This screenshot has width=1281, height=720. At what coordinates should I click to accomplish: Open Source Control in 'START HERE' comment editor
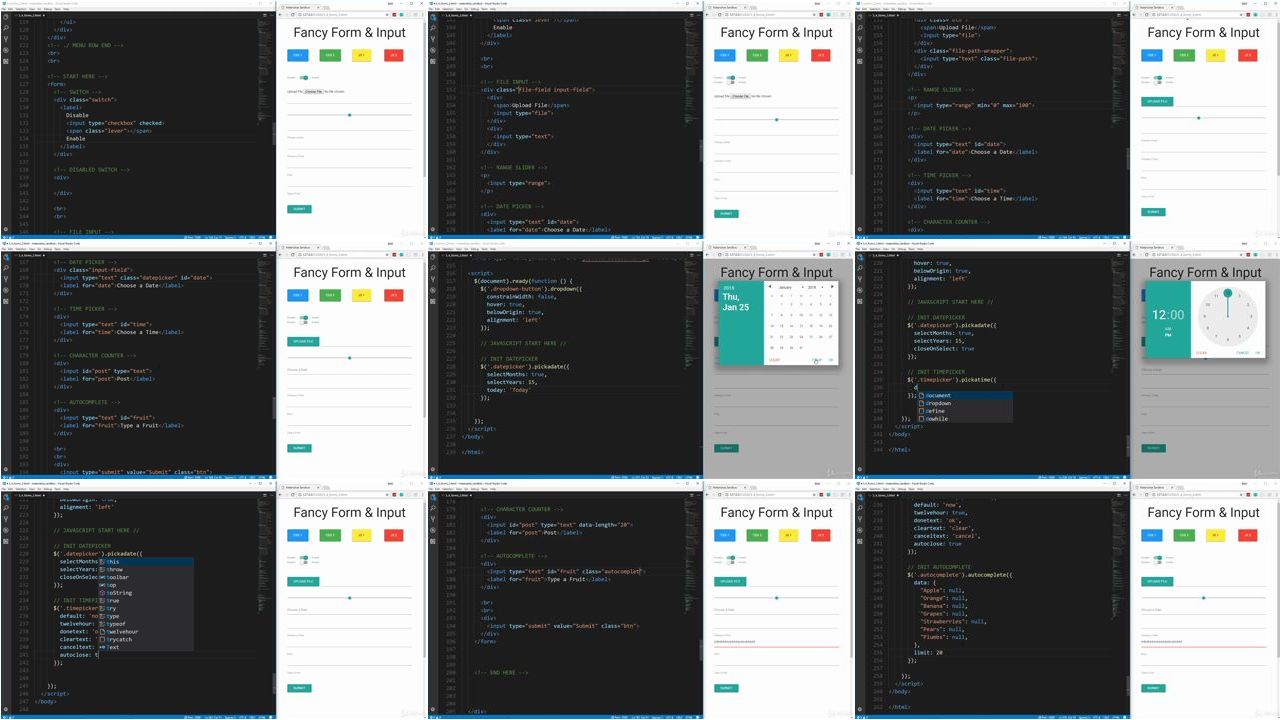tap(6, 39)
